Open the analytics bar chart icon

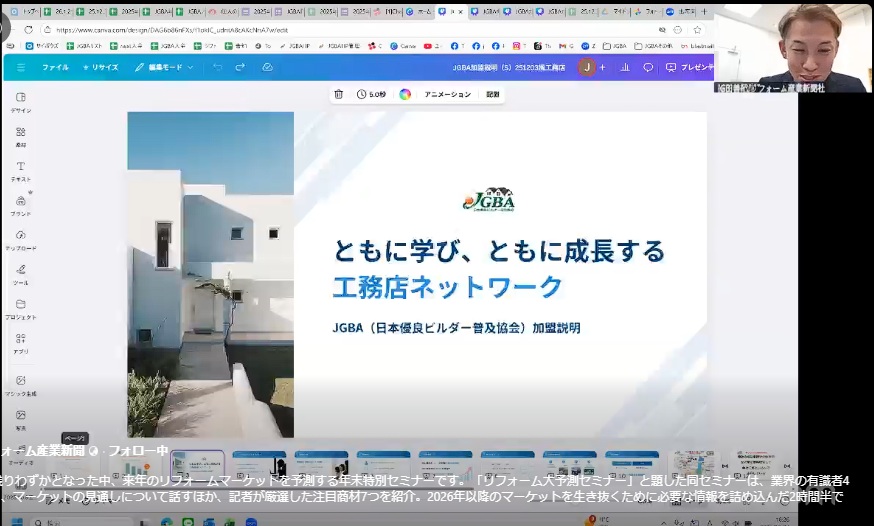tap(625, 67)
